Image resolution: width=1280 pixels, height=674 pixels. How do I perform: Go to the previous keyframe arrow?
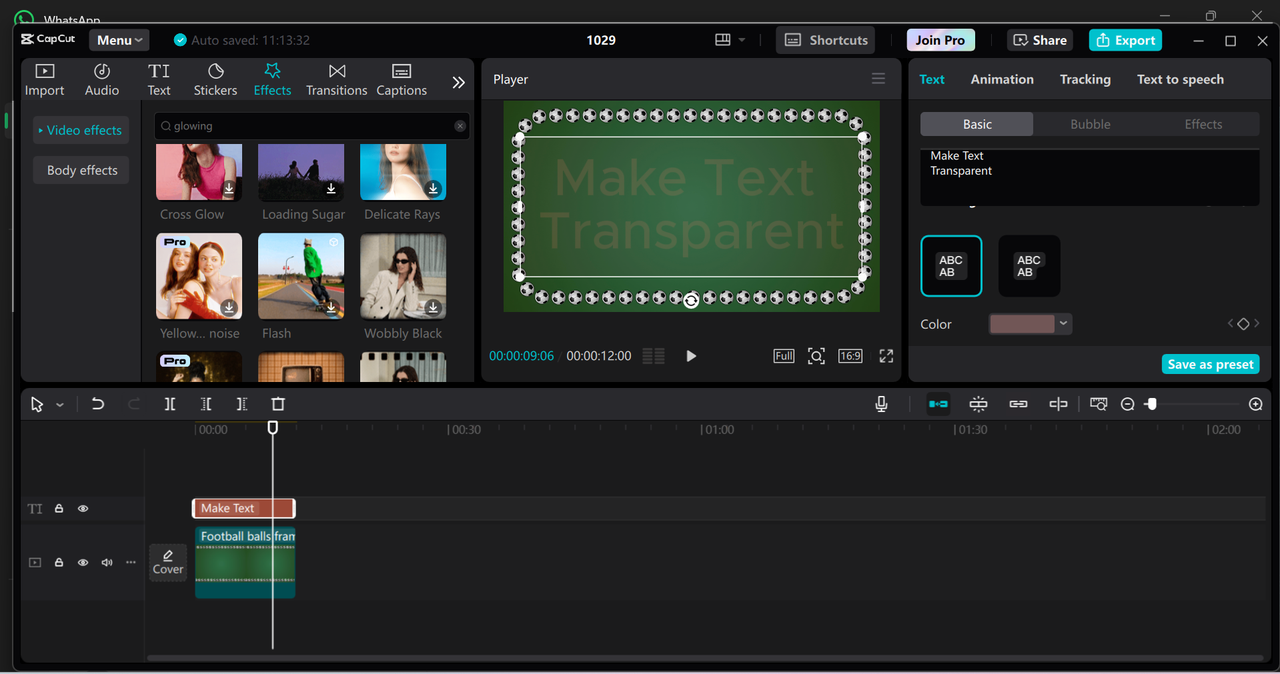click(x=1230, y=324)
